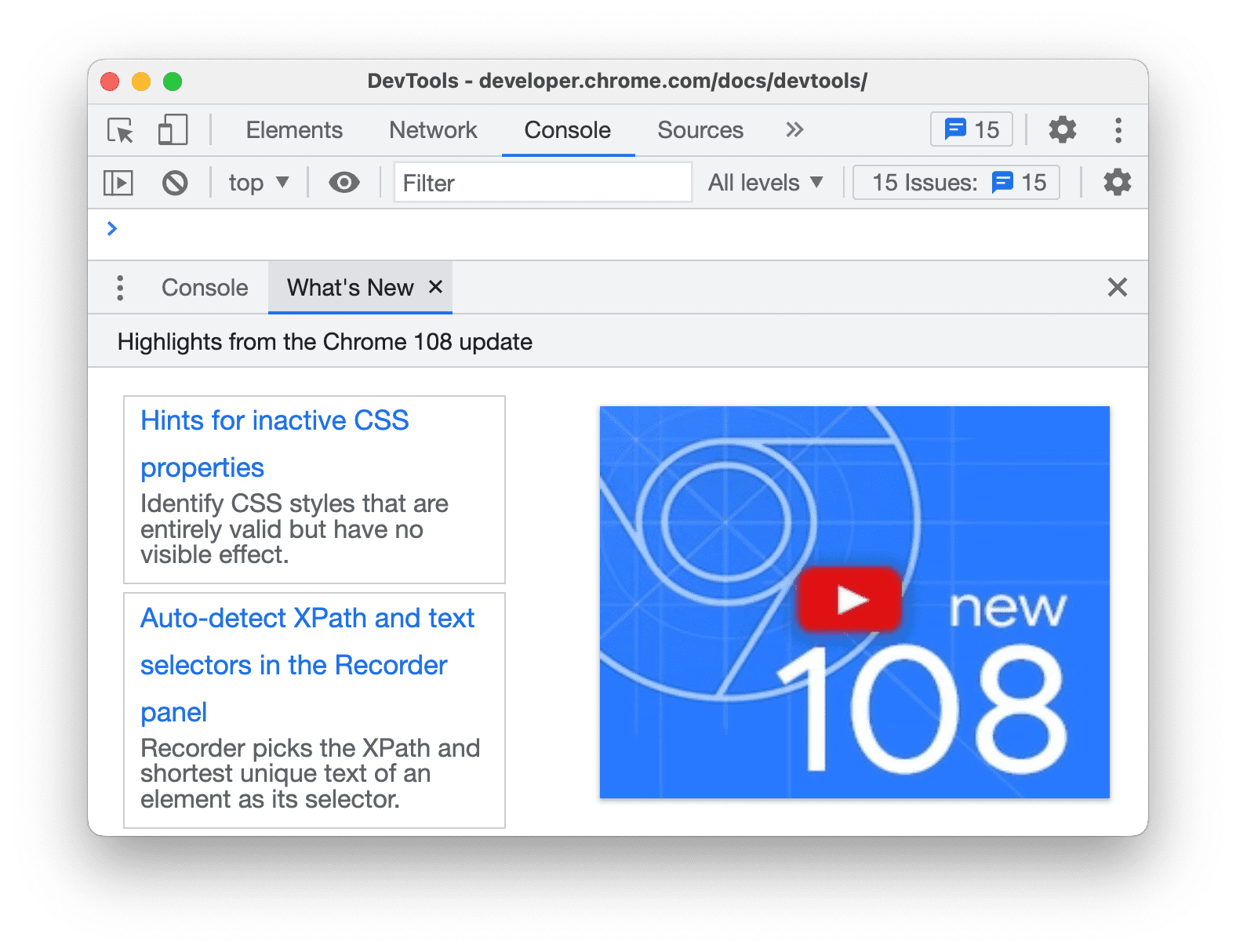
Task: Activate the inspect element picker icon
Action: (x=120, y=130)
